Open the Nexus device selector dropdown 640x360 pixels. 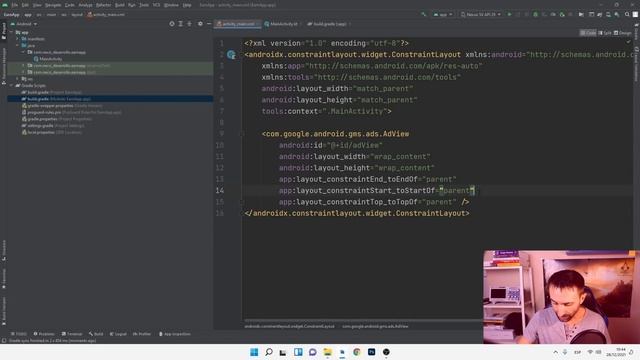pos(480,15)
